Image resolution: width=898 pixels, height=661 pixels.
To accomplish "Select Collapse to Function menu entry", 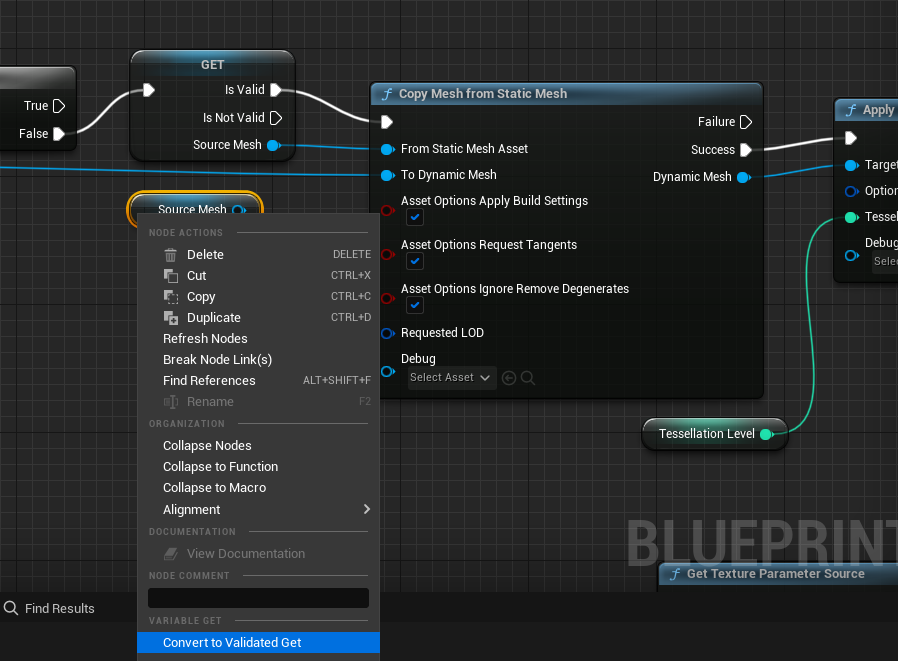I will (x=258, y=467).
